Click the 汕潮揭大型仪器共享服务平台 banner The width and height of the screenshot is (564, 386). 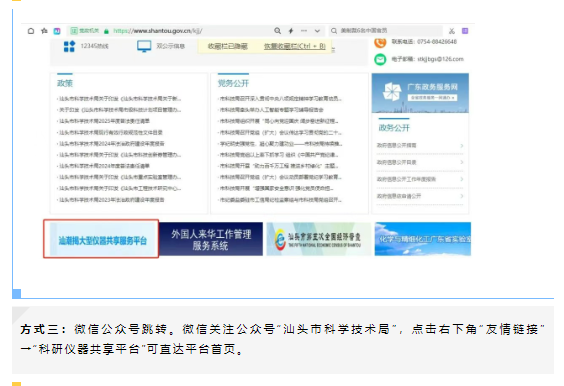click(102, 239)
